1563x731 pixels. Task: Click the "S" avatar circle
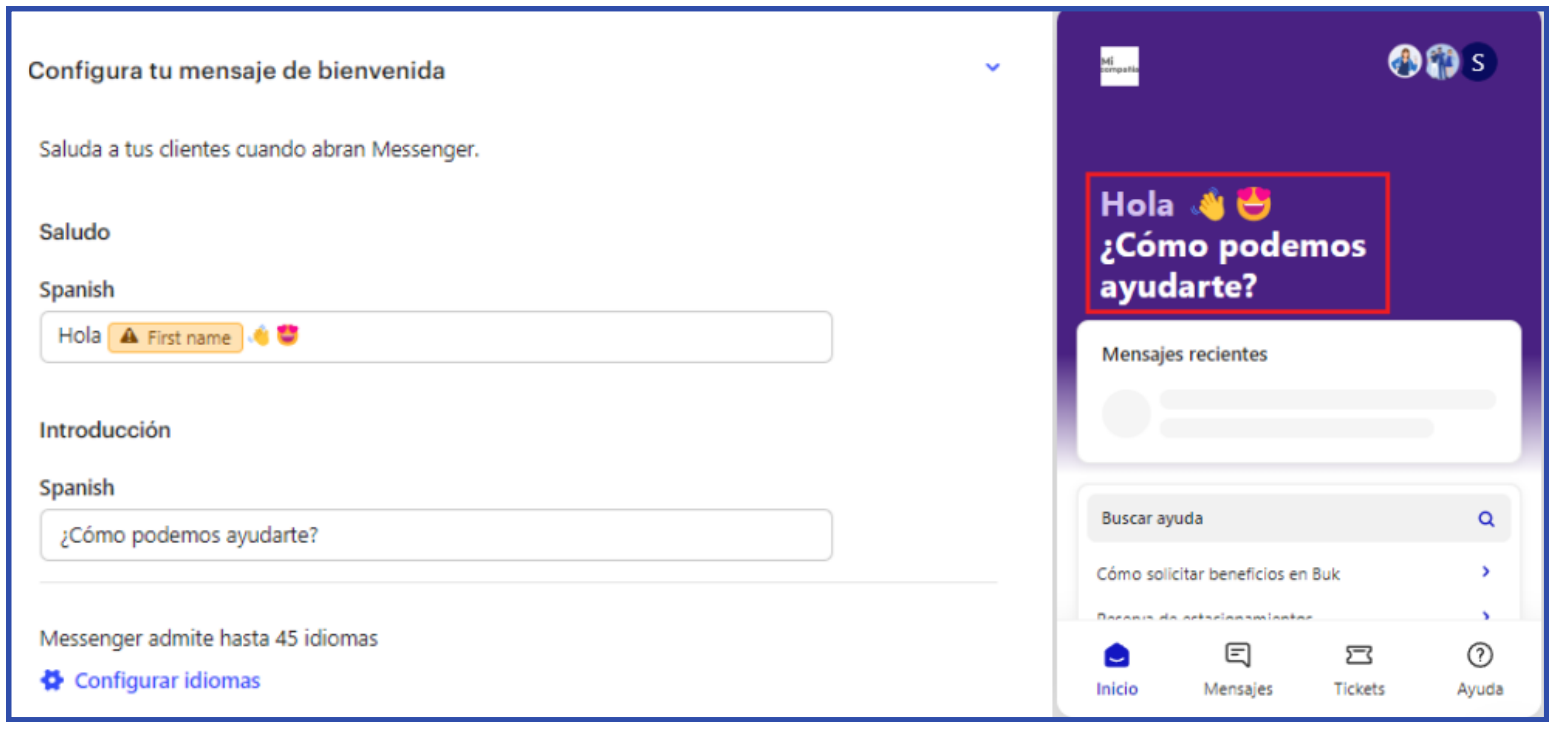click(1478, 63)
